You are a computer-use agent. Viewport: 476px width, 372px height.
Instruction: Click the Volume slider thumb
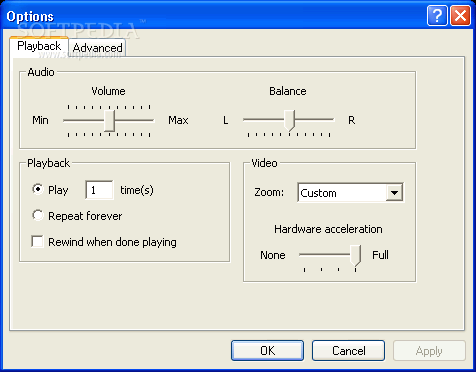pyautogui.click(x=109, y=121)
